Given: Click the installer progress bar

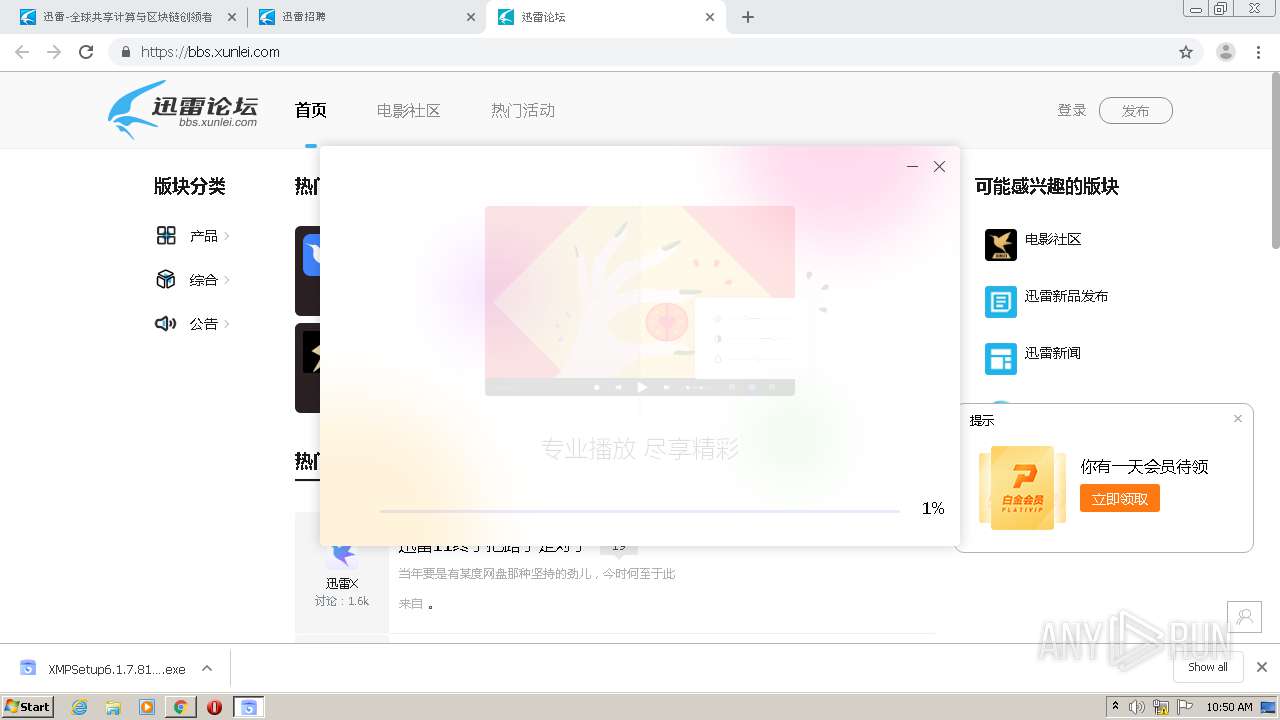Looking at the screenshot, I should (640, 511).
